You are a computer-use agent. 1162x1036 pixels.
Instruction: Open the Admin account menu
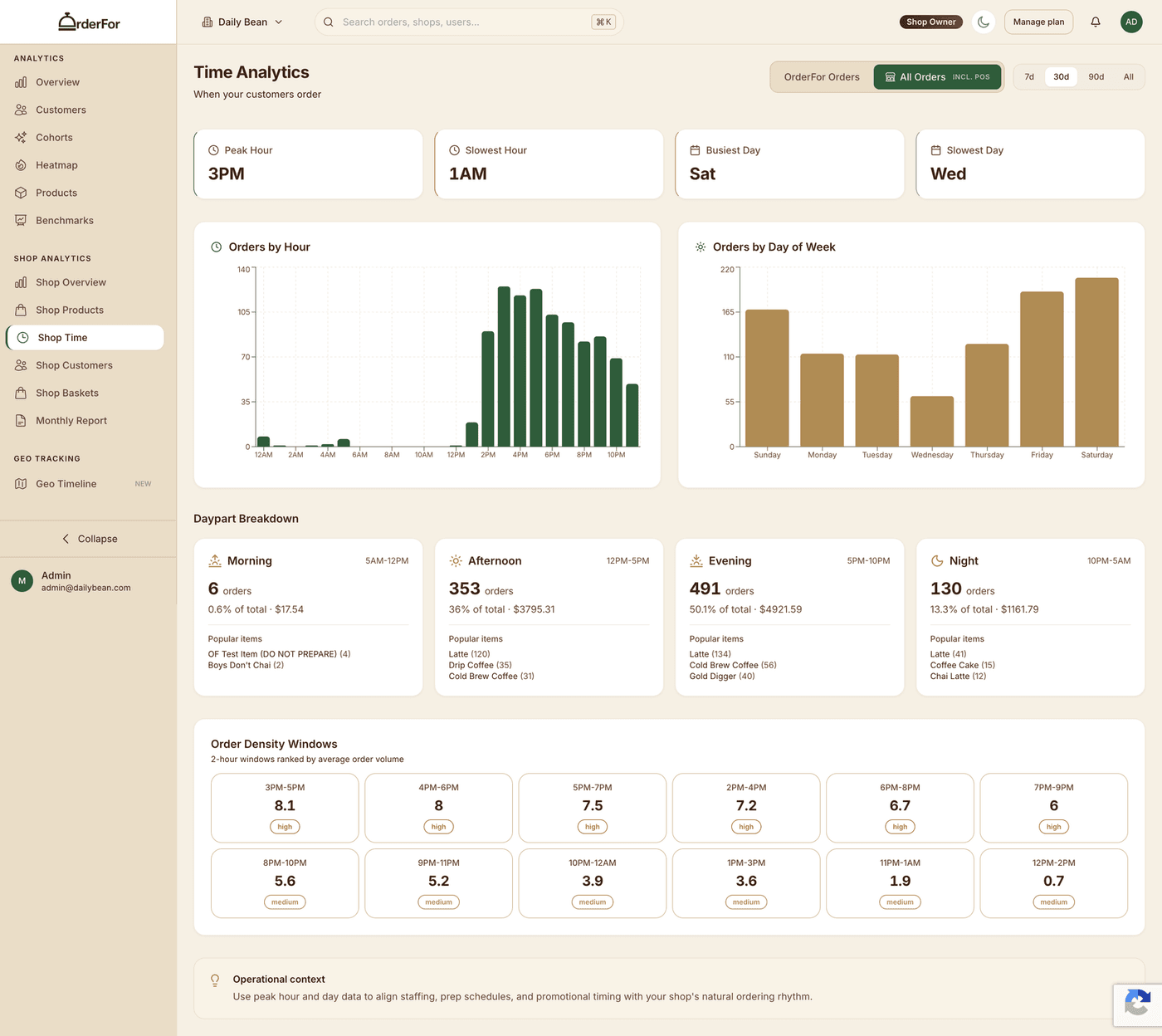tap(88, 581)
